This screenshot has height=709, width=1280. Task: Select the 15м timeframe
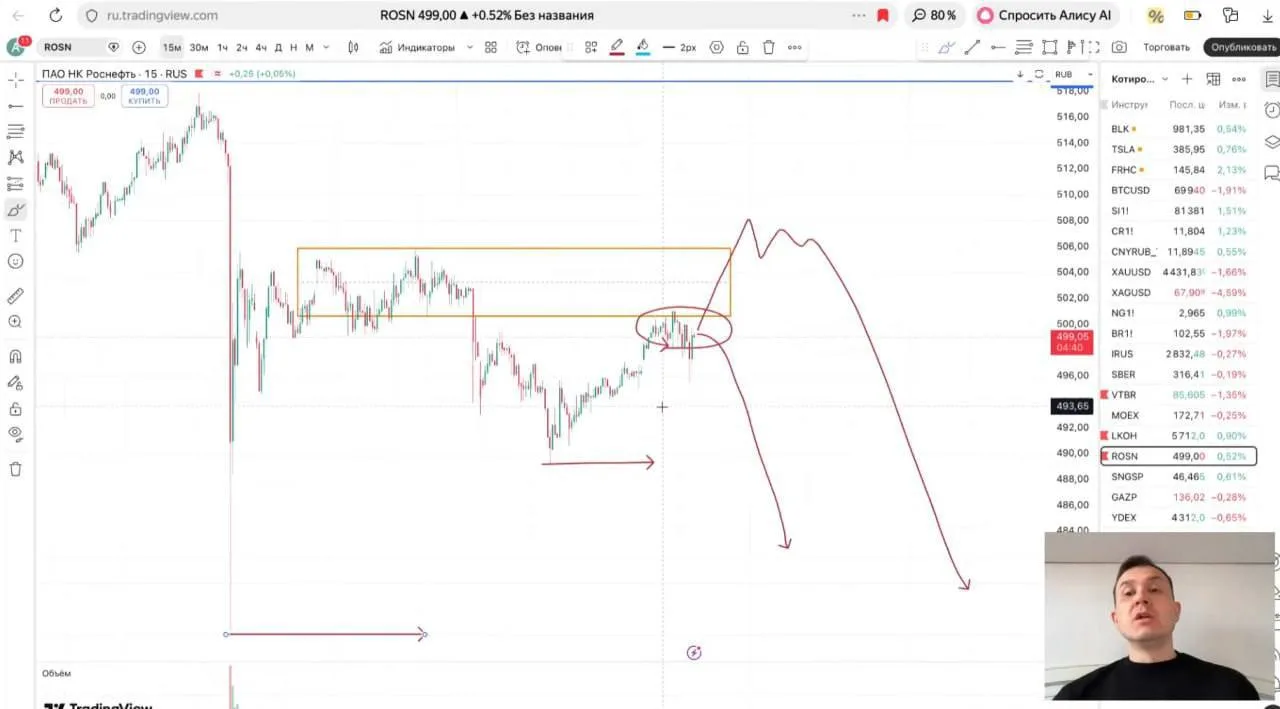[x=172, y=47]
